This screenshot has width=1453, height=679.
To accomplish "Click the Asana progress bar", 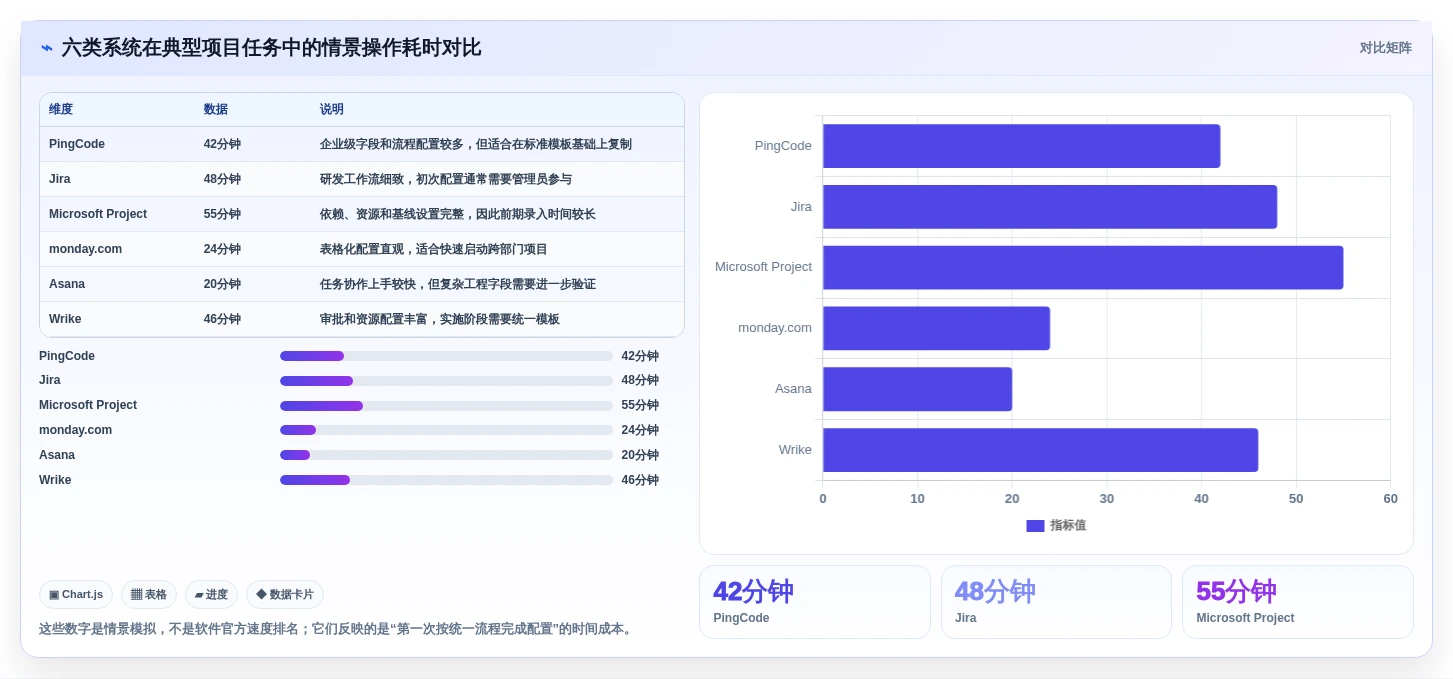I will 446,455.
